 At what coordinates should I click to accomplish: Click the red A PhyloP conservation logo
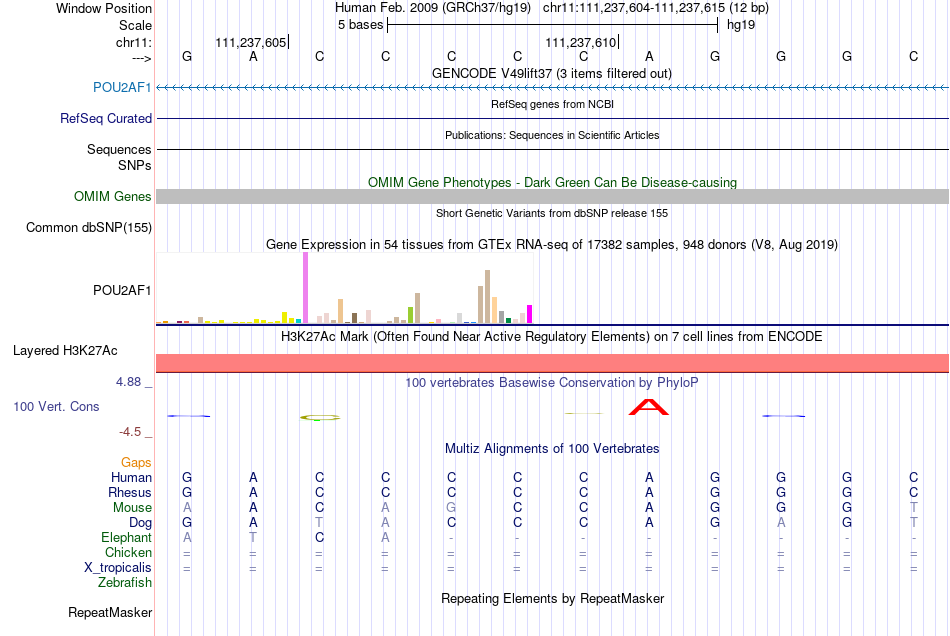tap(649, 408)
